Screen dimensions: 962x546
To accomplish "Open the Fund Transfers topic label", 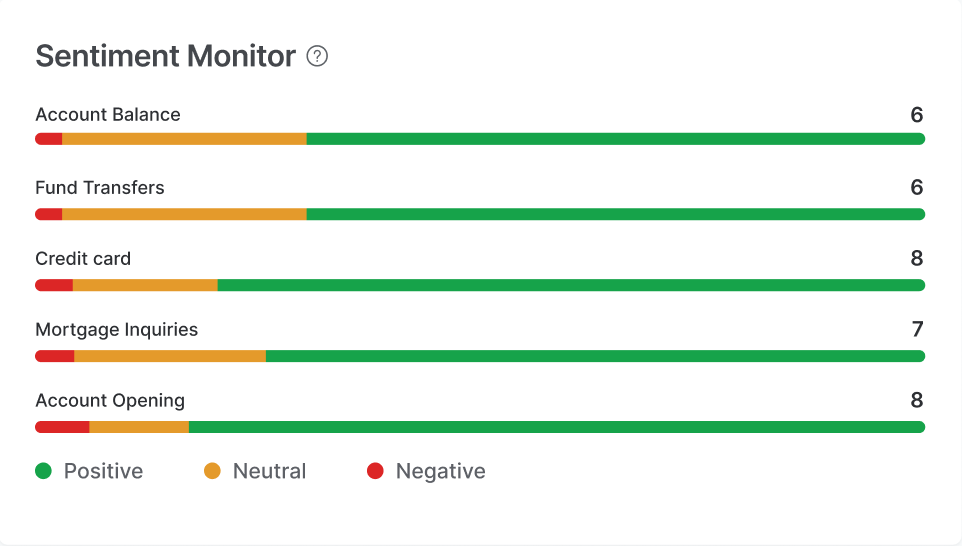I will pyautogui.click(x=100, y=188).
